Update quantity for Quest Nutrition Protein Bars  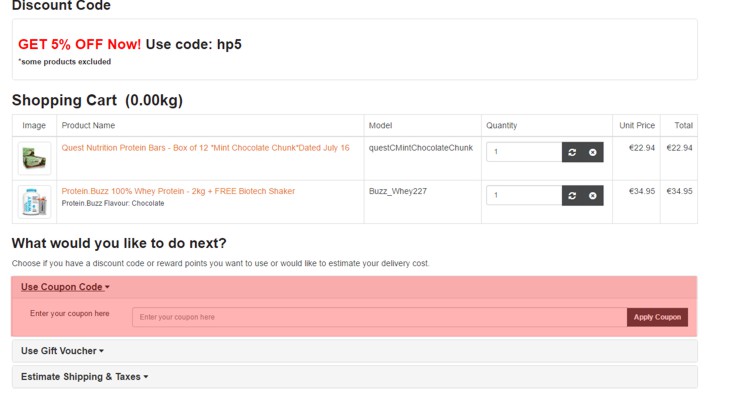pyautogui.click(x=572, y=152)
